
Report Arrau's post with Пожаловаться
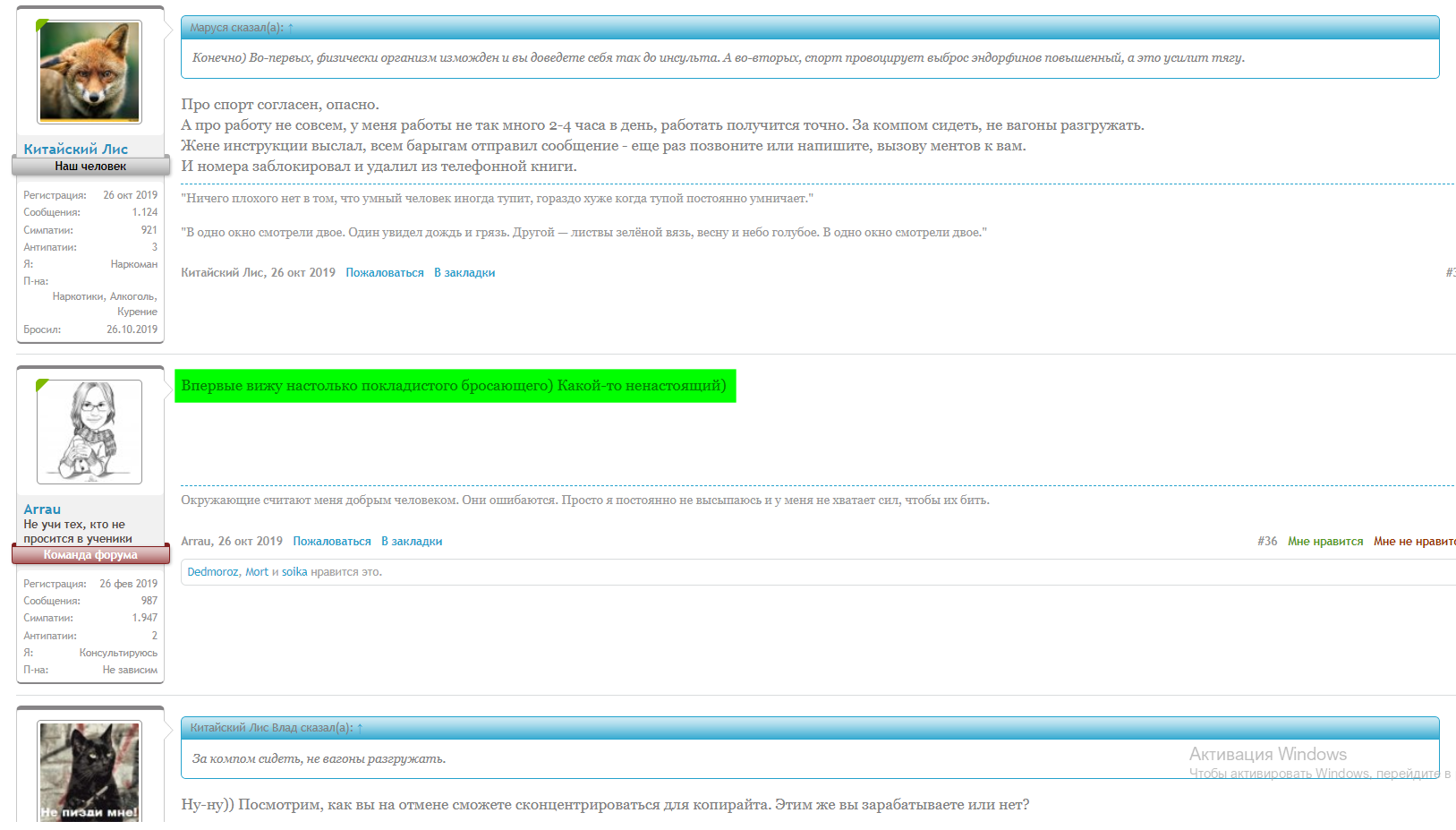332,542
